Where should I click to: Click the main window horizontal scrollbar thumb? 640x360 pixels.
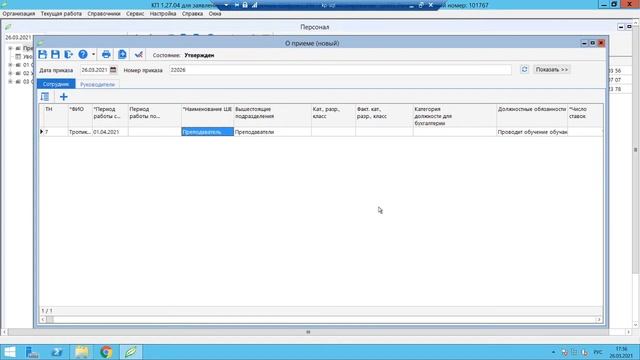coord(308,332)
